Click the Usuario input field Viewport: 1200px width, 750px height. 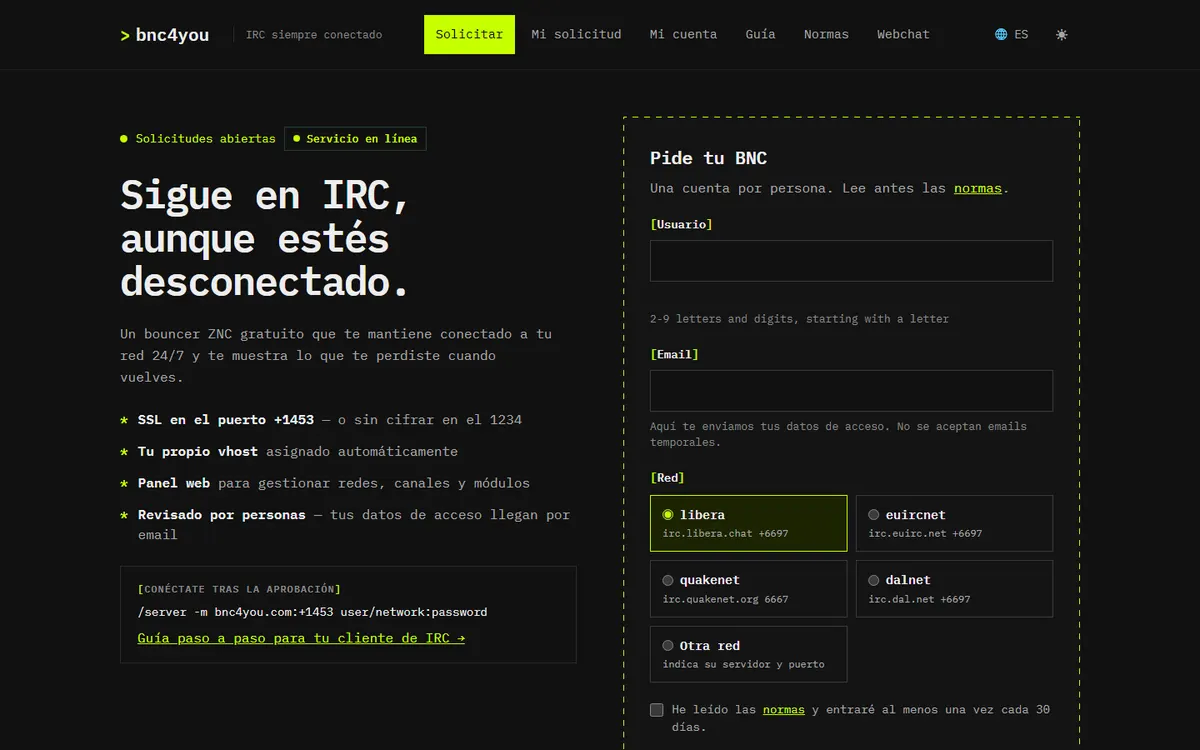851,260
